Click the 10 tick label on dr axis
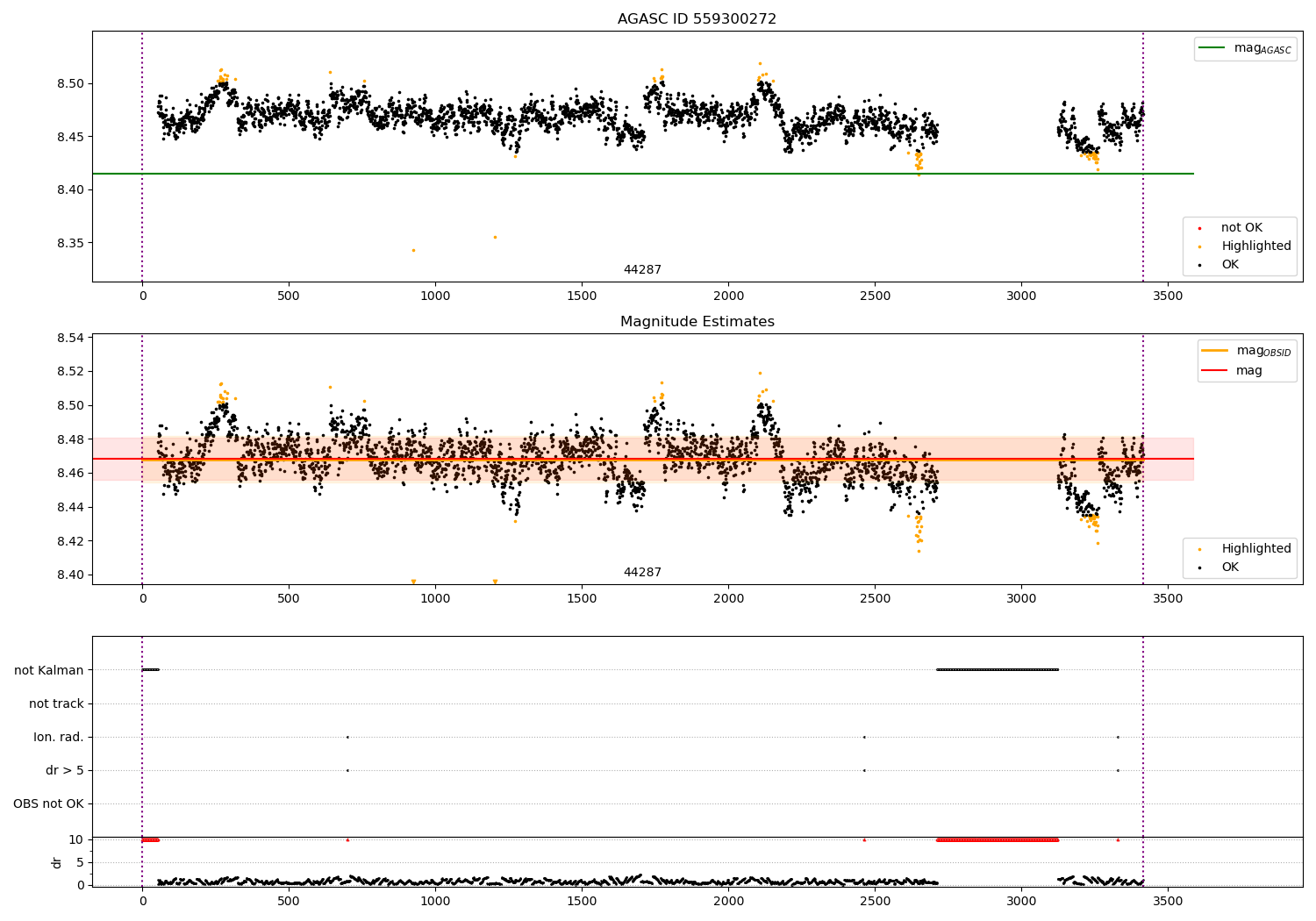This screenshot has height=921, width=1316. [77, 839]
